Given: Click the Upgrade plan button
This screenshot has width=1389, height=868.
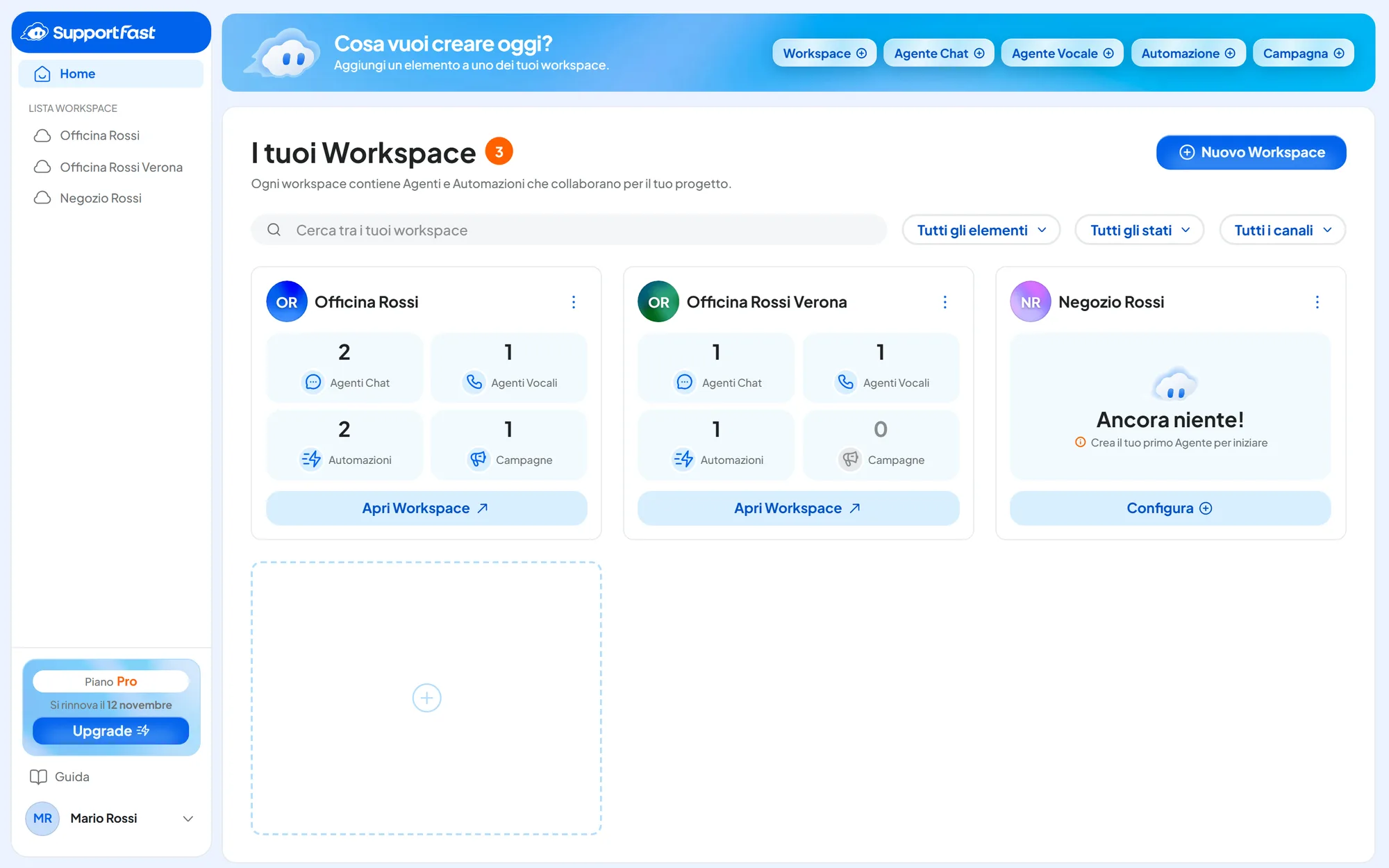Looking at the screenshot, I should click(111, 731).
